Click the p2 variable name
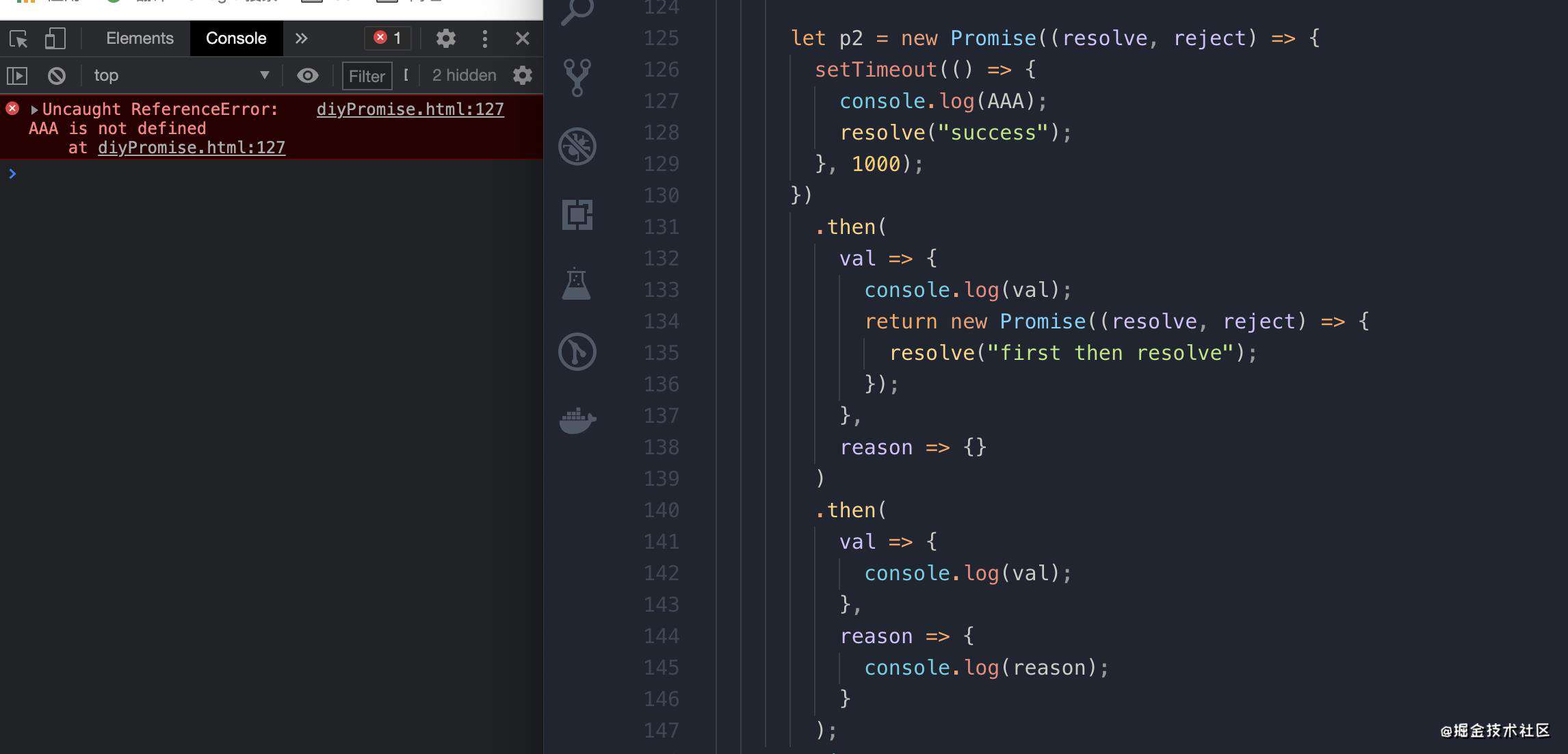This screenshot has width=1568, height=754. [851, 38]
